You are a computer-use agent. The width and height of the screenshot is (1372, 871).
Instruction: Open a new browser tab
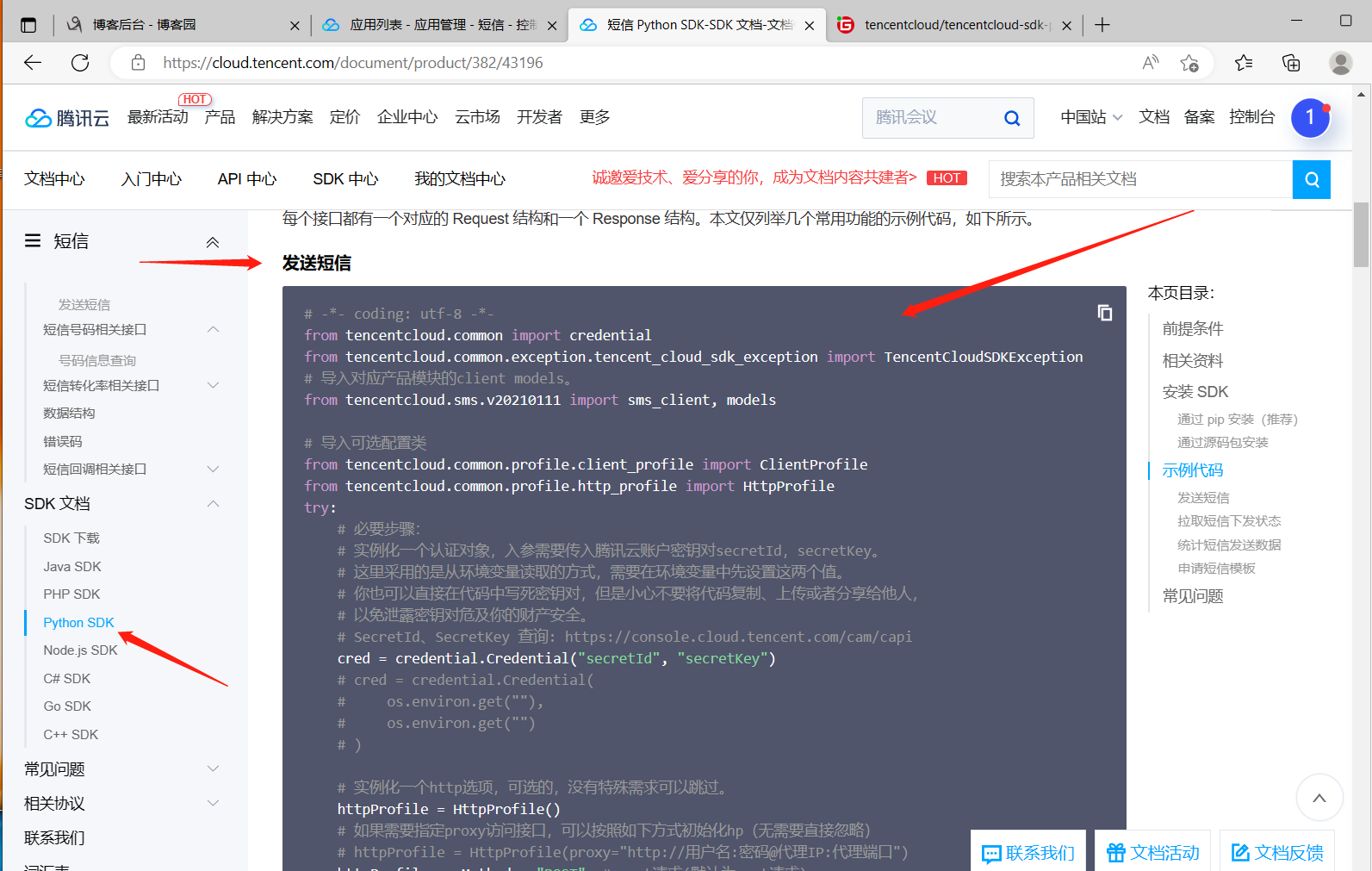pos(1102,25)
